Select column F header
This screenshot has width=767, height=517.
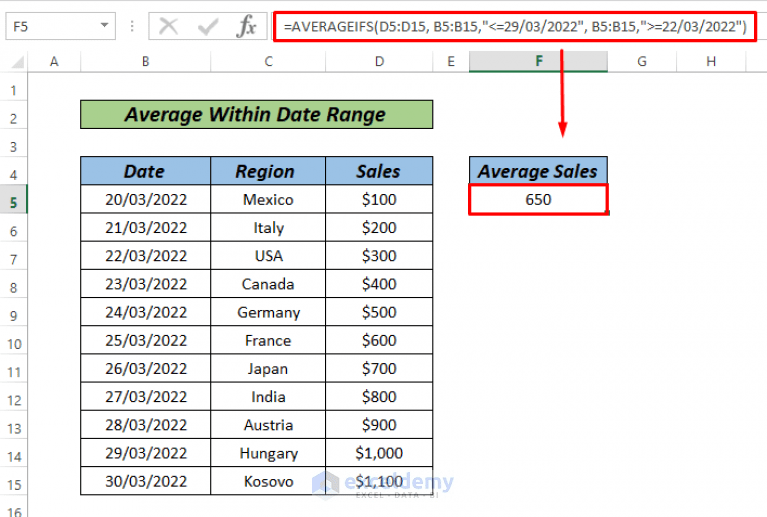click(x=538, y=62)
